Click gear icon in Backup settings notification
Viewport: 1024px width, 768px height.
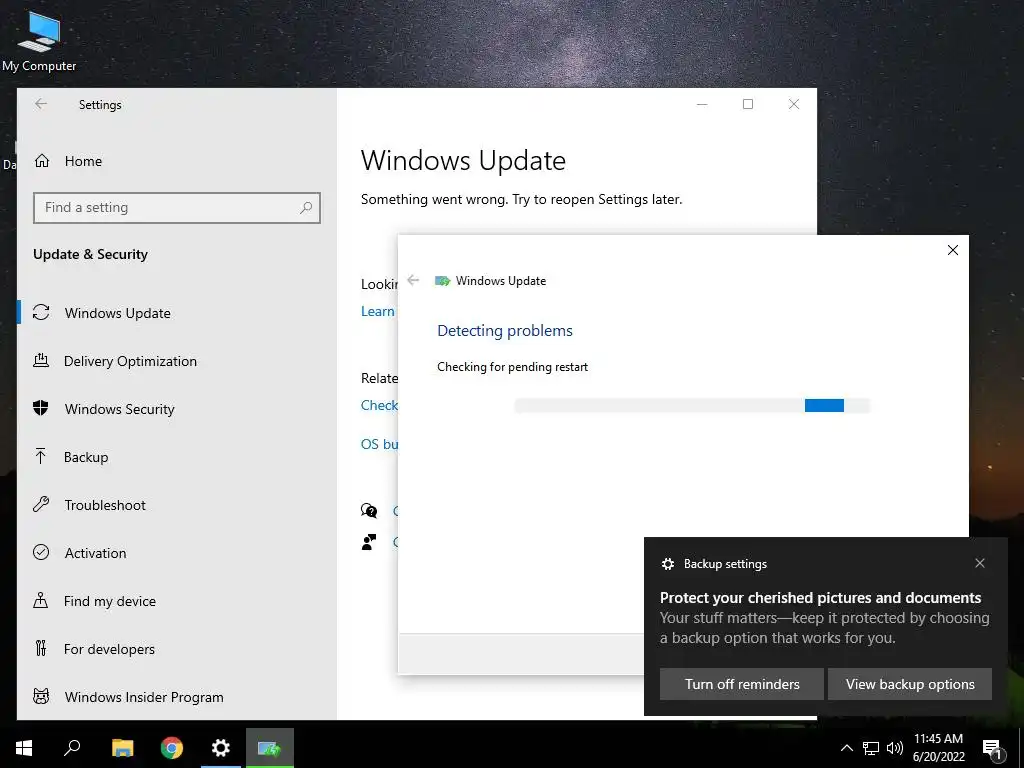click(x=667, y=564)
